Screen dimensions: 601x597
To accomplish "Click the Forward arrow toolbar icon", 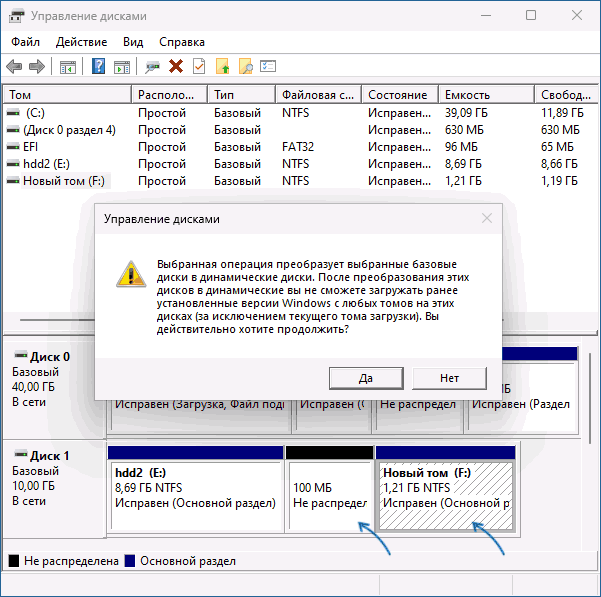I will (37, 66).
